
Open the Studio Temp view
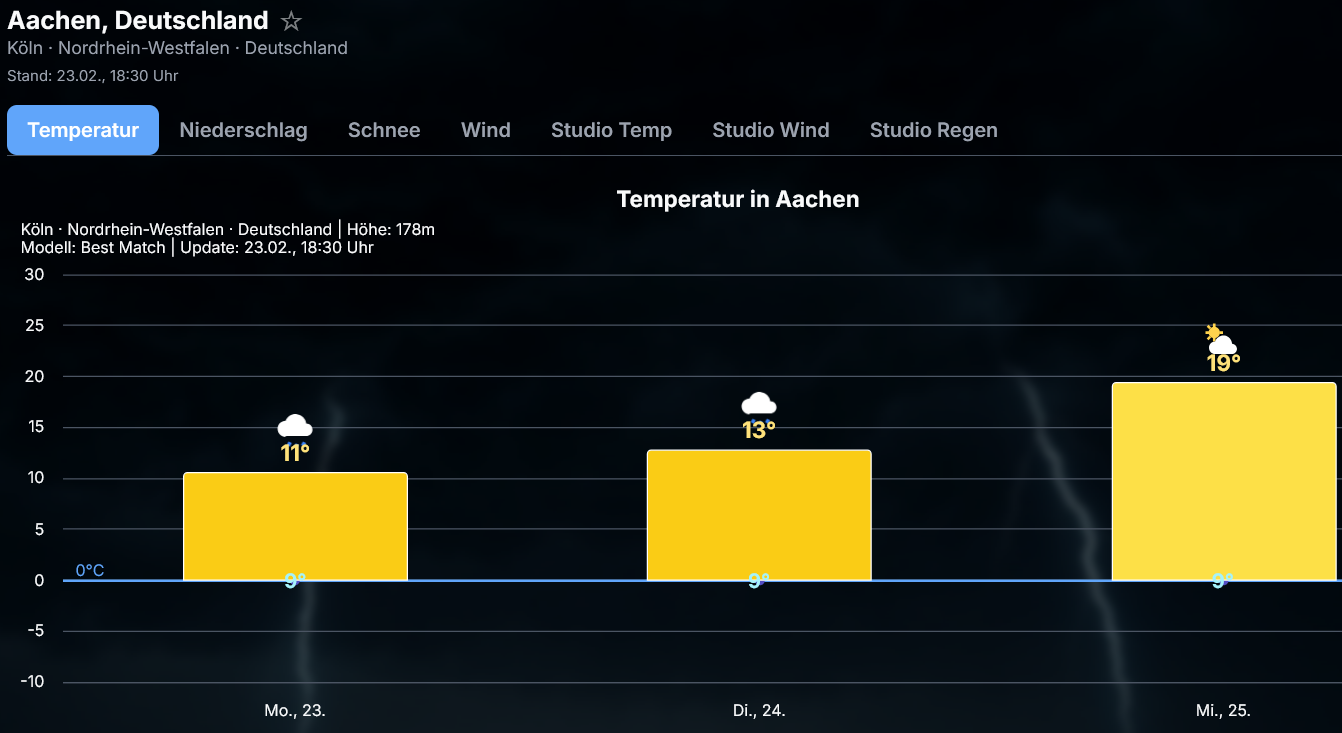click(611, 130)
